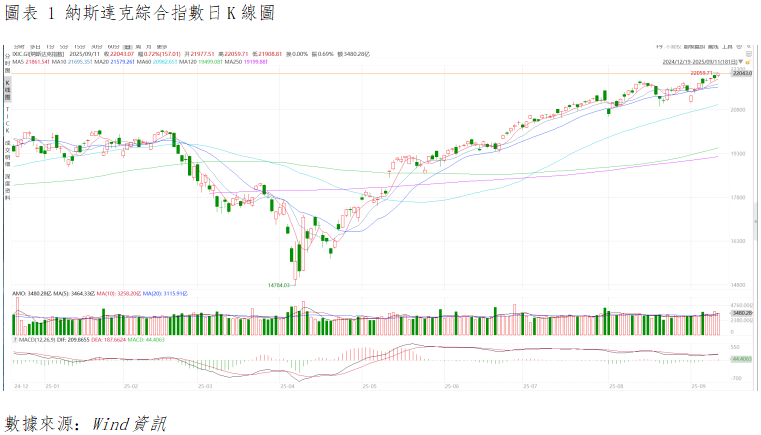Click the 25-04 date axis label
The width and height of the screenshot is (761, 435).
287,386
